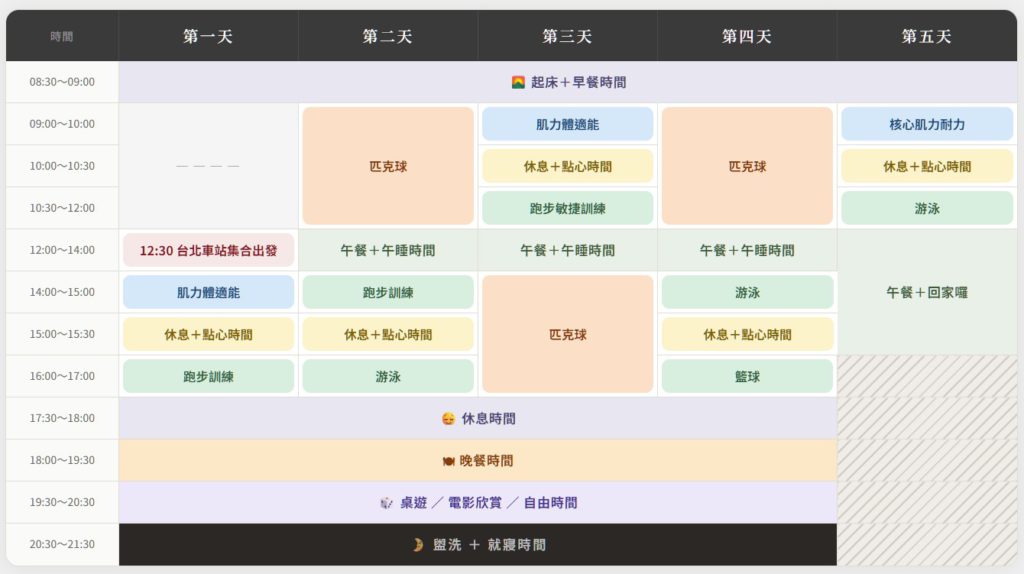Click the 20:30~21:30 time label
This screenshot has width=1024, height=574.
click(x=62, y=545)
